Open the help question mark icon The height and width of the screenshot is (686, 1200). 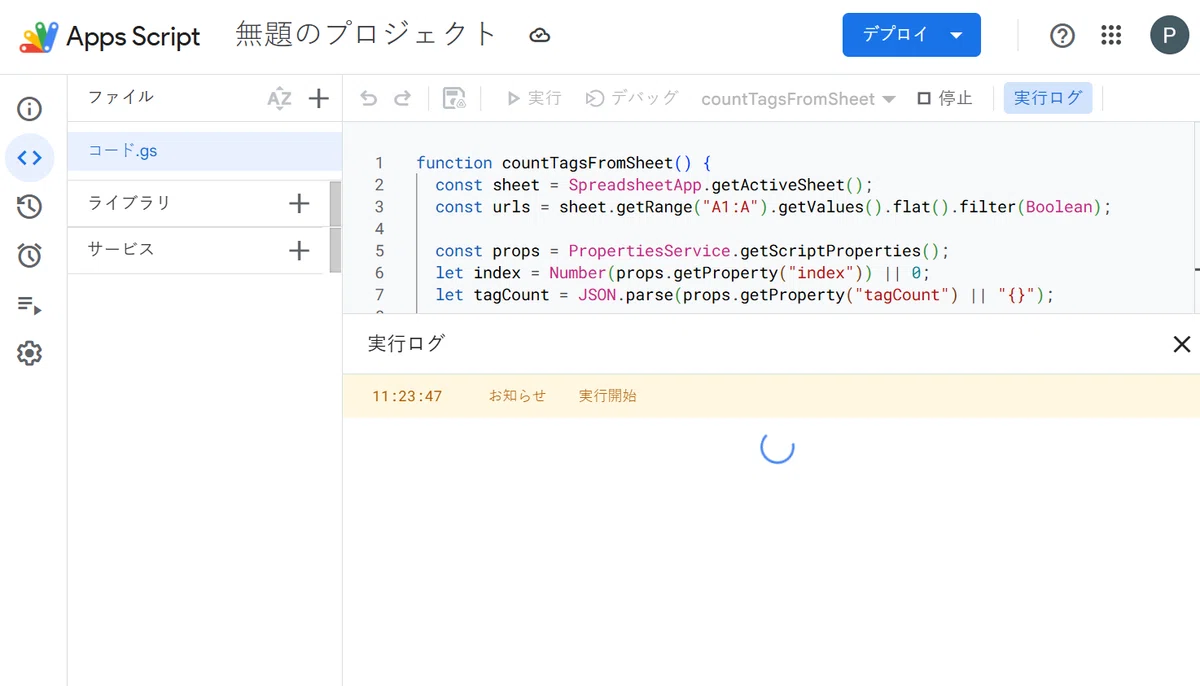1062,36
